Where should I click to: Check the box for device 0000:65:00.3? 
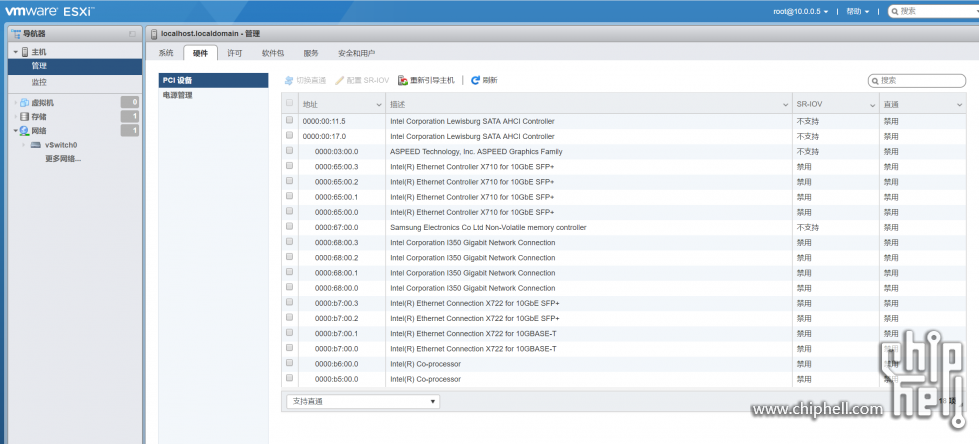(x=289, y=165)
